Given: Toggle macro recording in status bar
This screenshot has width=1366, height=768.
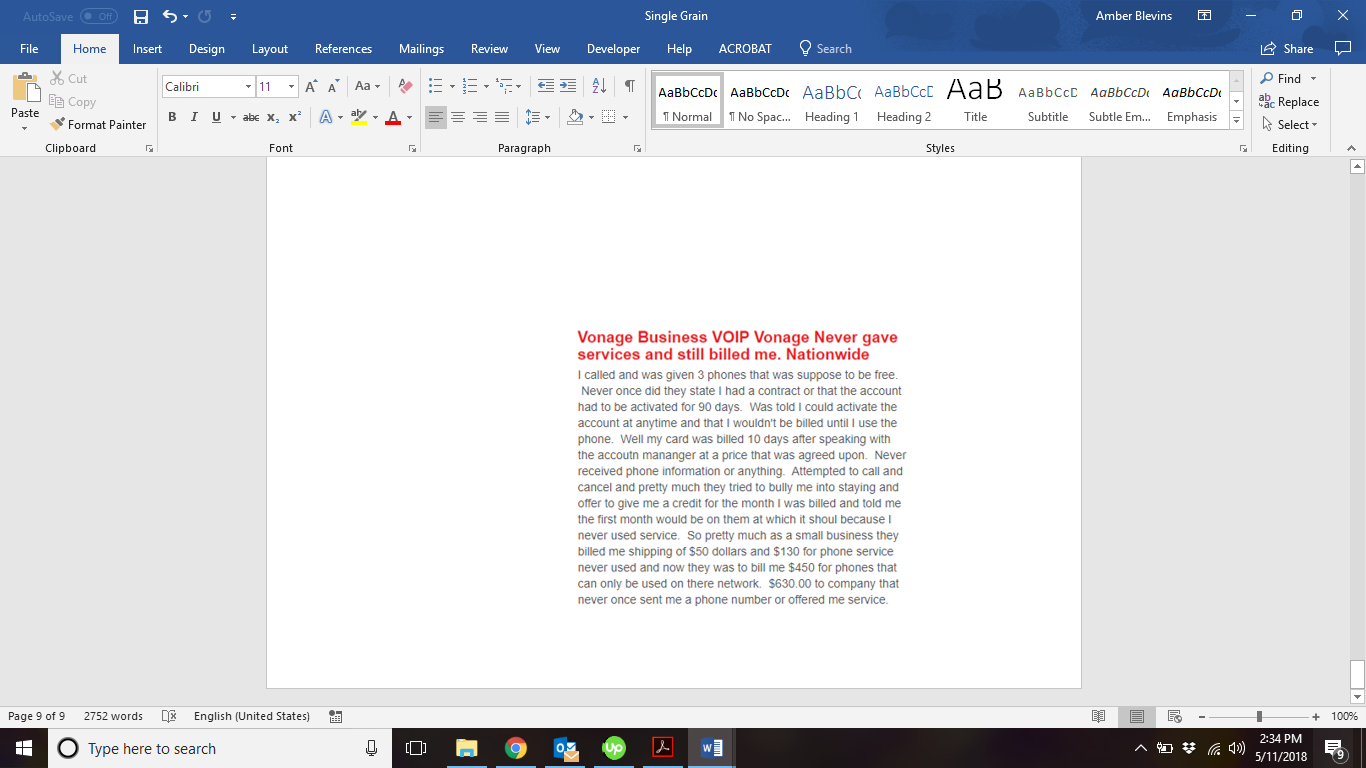Looking at the screenshot, I should tap(336, 716).
